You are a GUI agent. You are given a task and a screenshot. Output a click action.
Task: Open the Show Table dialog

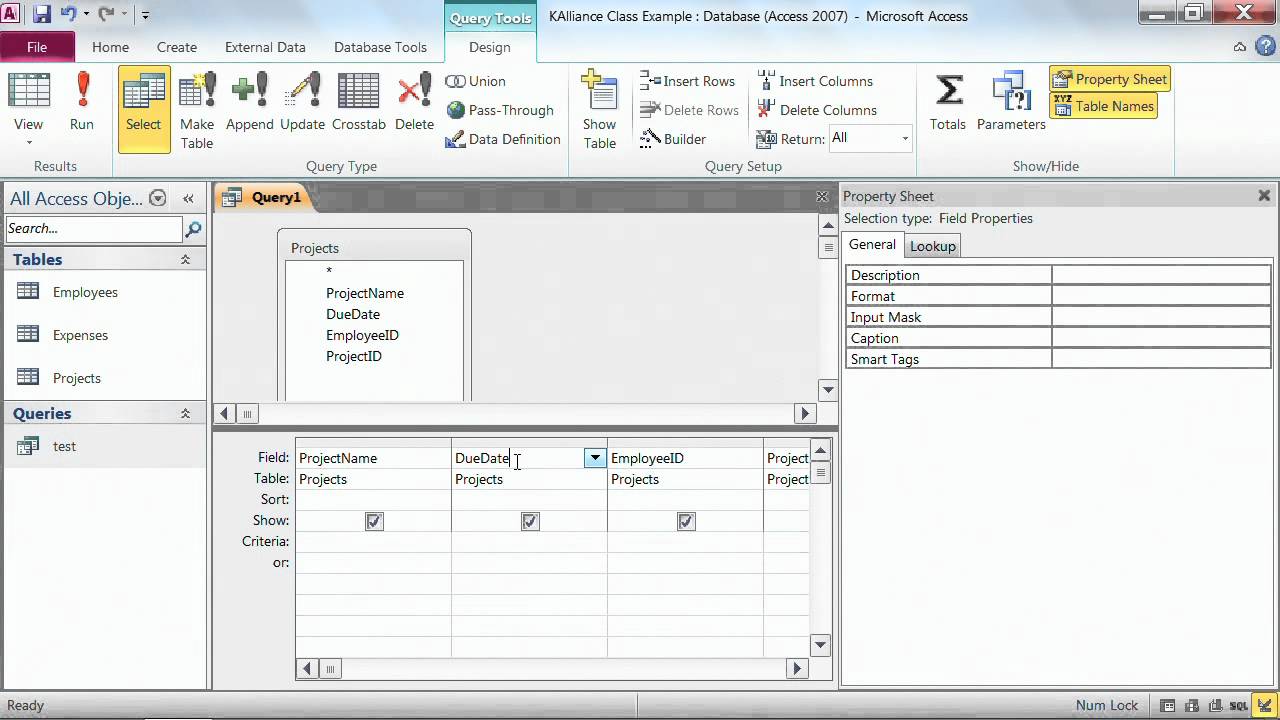click(x=599, y=110)
